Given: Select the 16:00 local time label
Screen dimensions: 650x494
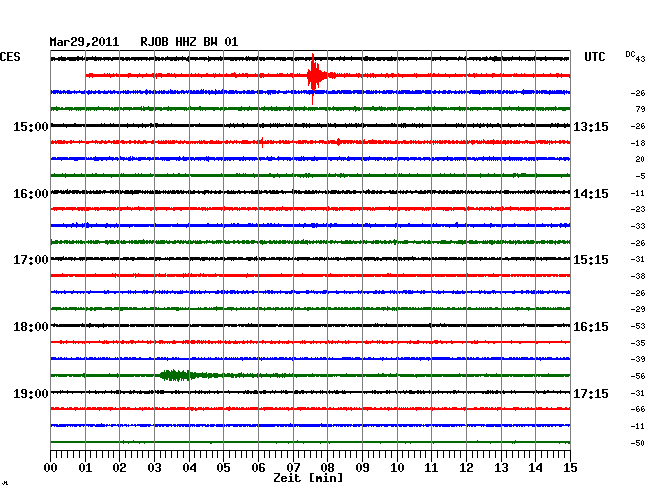Looking at the screenshot, I should (31, 194).
